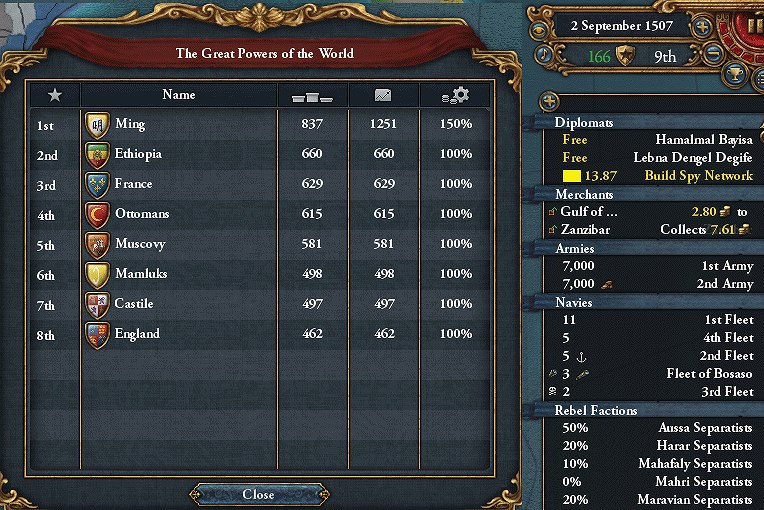Decrease game speed with minus button
The width and height of the screenshot is (764, 510).
(712, 53)
